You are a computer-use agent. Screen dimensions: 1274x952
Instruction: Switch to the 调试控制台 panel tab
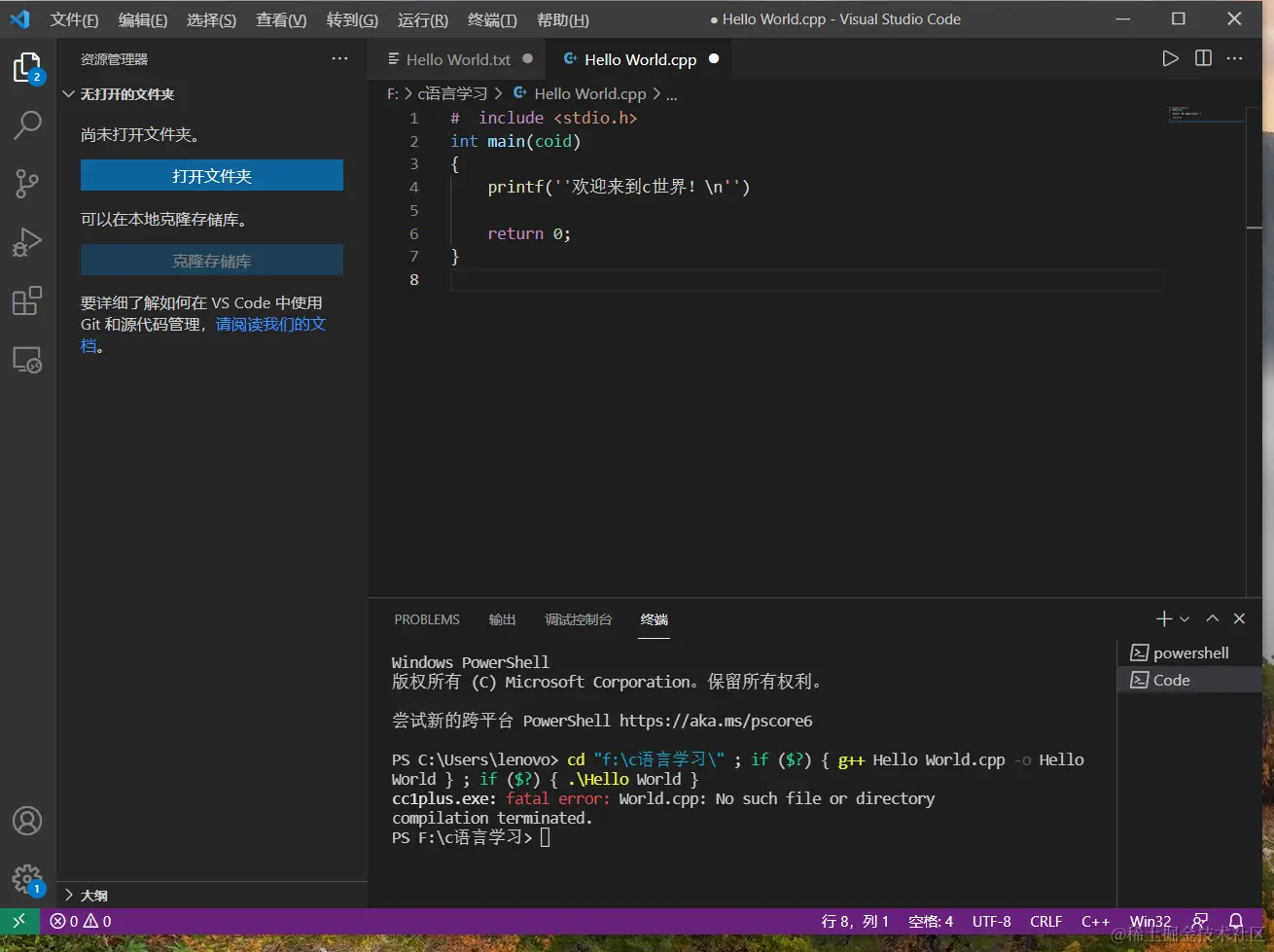click(x=579, y=619)
